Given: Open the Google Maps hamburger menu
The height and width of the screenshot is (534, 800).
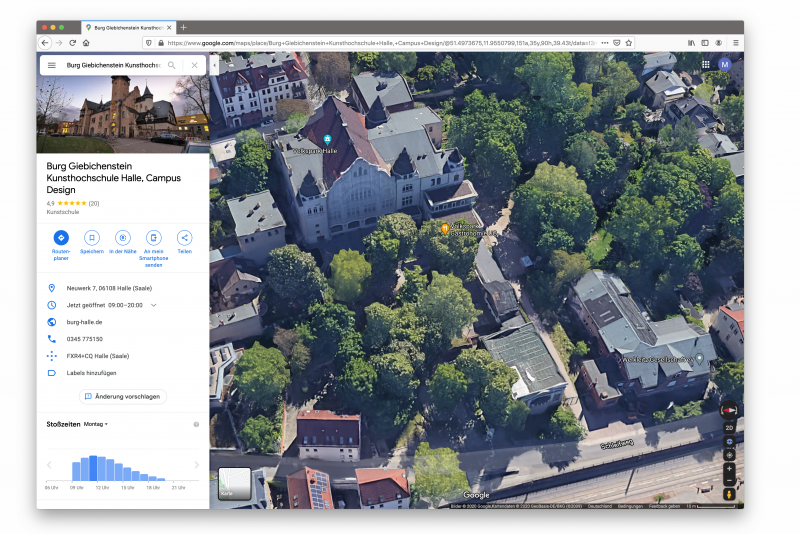Looking at the screenshot, I should (52, 65).
